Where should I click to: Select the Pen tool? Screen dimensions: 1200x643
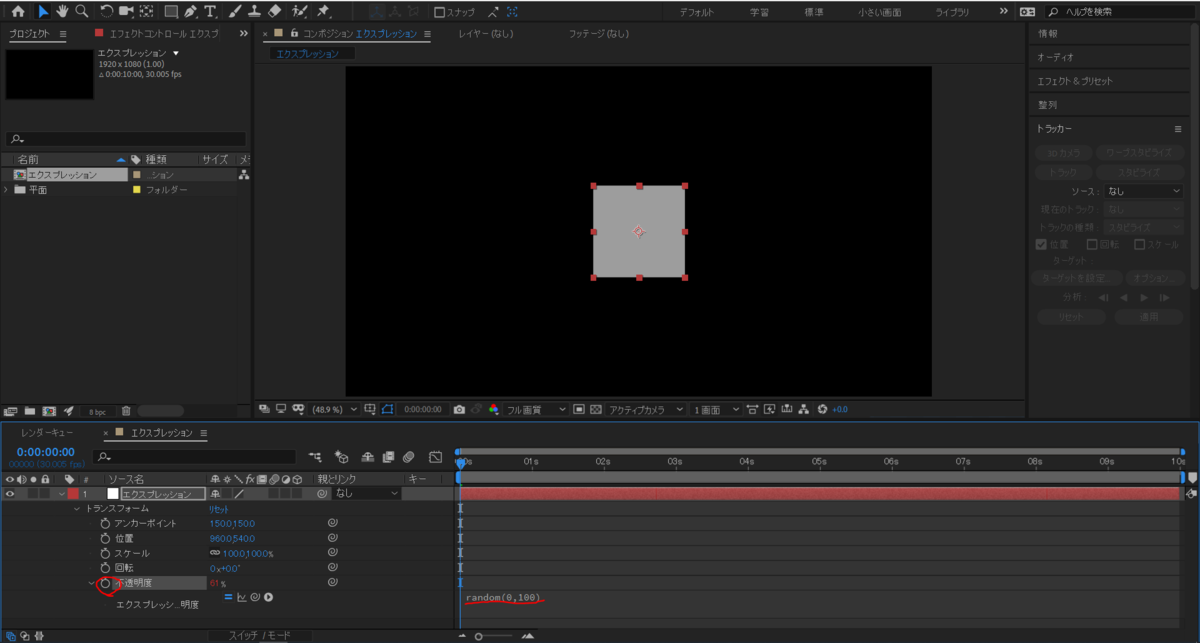tap(190, 12)
